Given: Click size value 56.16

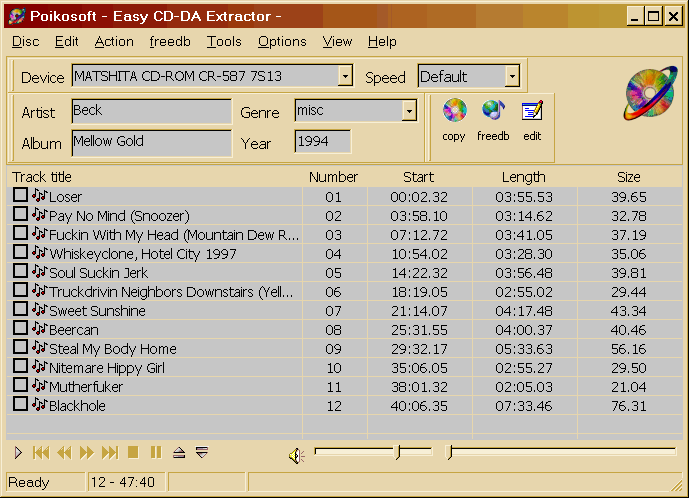Looking at the screenshot, I should point(629,349).
